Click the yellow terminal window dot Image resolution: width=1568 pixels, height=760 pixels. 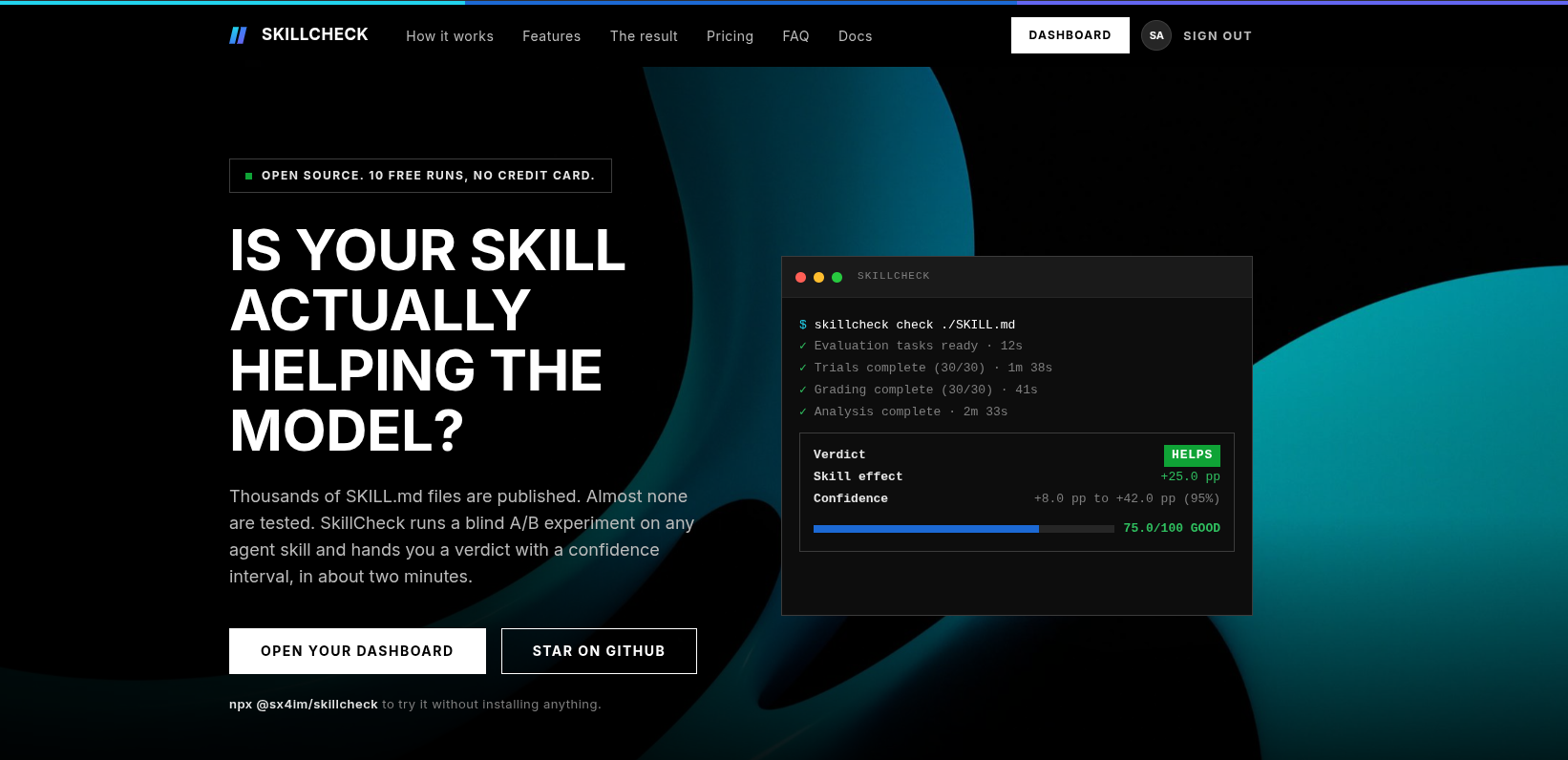click(x=818, y=277)
